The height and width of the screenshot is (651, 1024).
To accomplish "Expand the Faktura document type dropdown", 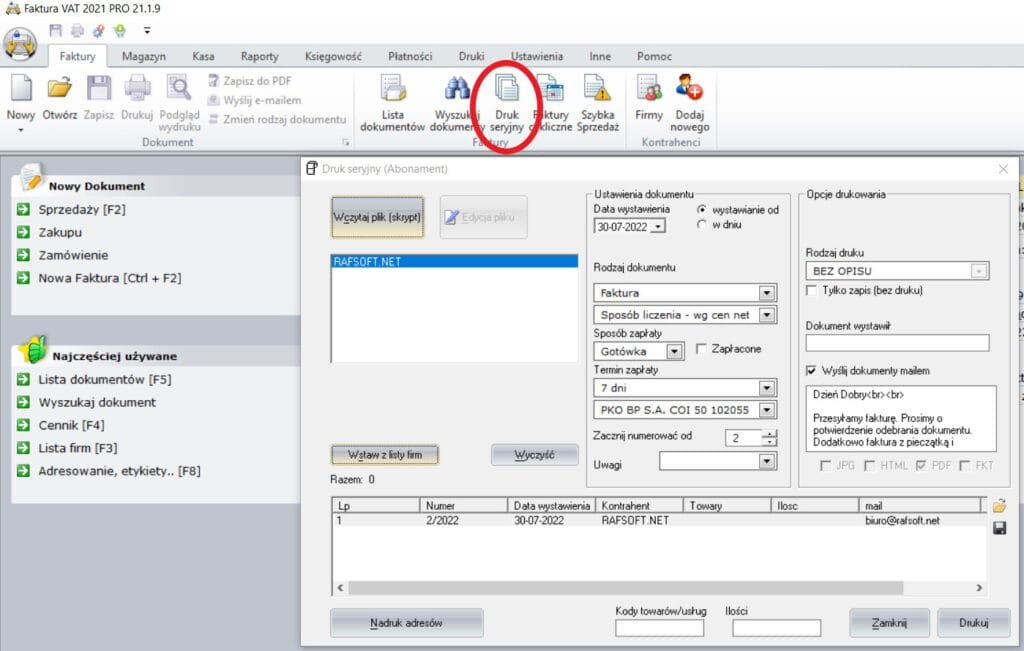I will [x=767, y=294].
